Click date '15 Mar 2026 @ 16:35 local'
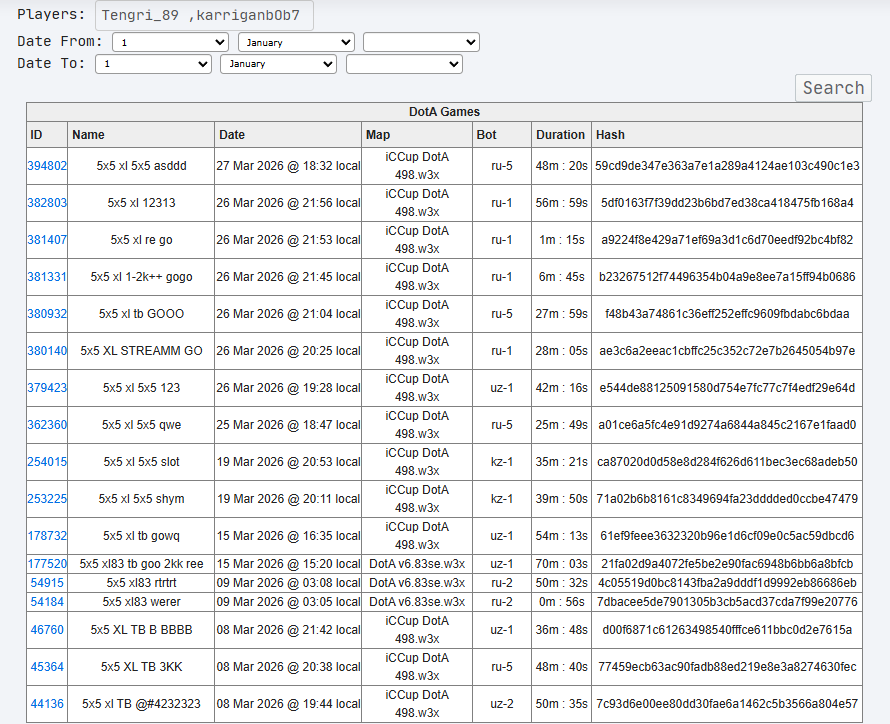This screenshot has width=890, height=724. tap(288, 536)
